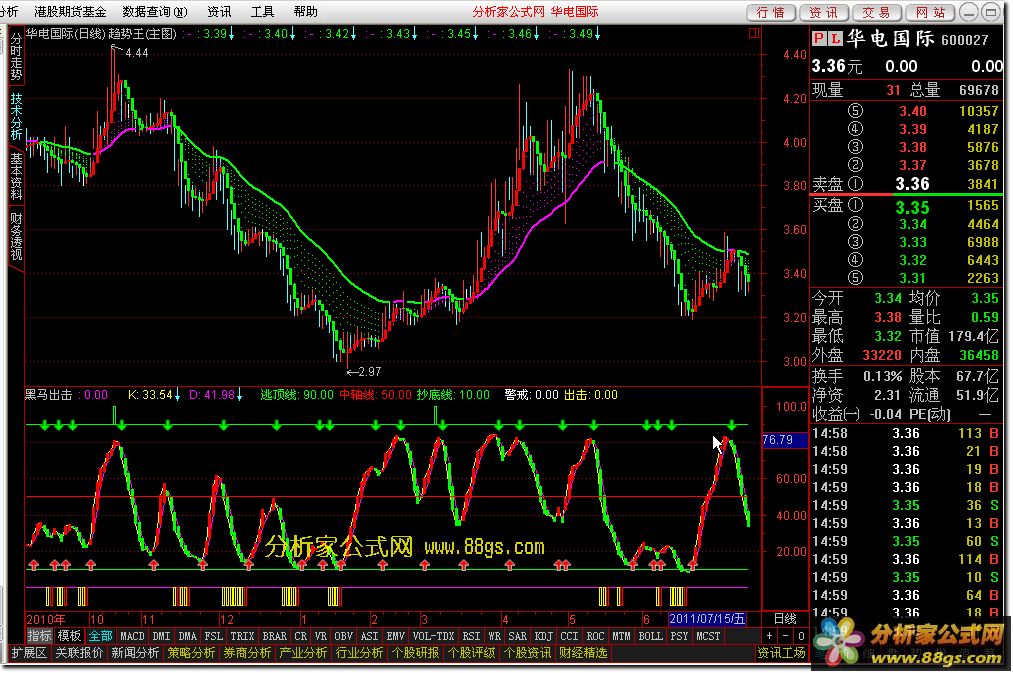Switch sub-chart indicator to ROC
This screenshot has width=1013, height=673.
[595, 636]
